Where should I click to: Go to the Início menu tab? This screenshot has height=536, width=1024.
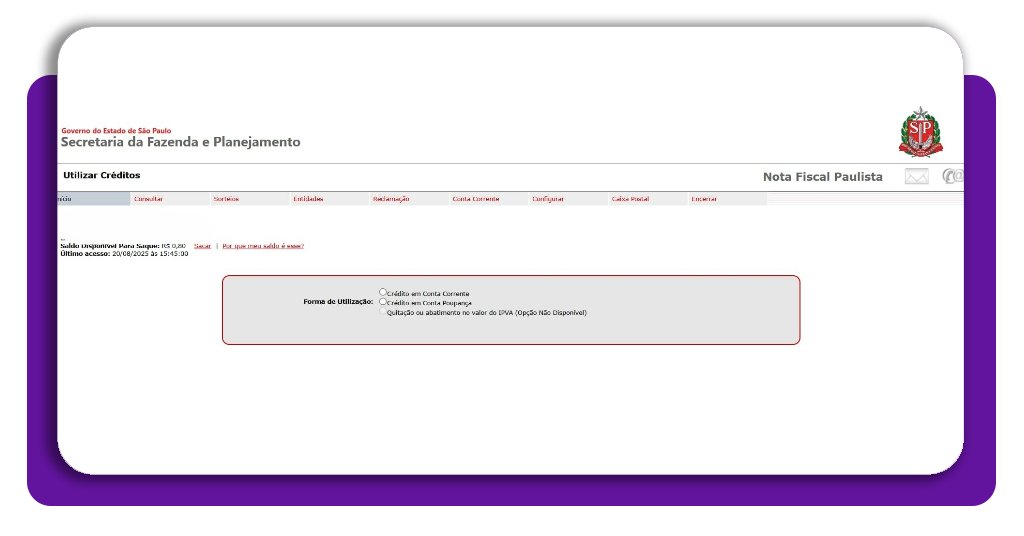pyautogui.click(x=65, y=199)
